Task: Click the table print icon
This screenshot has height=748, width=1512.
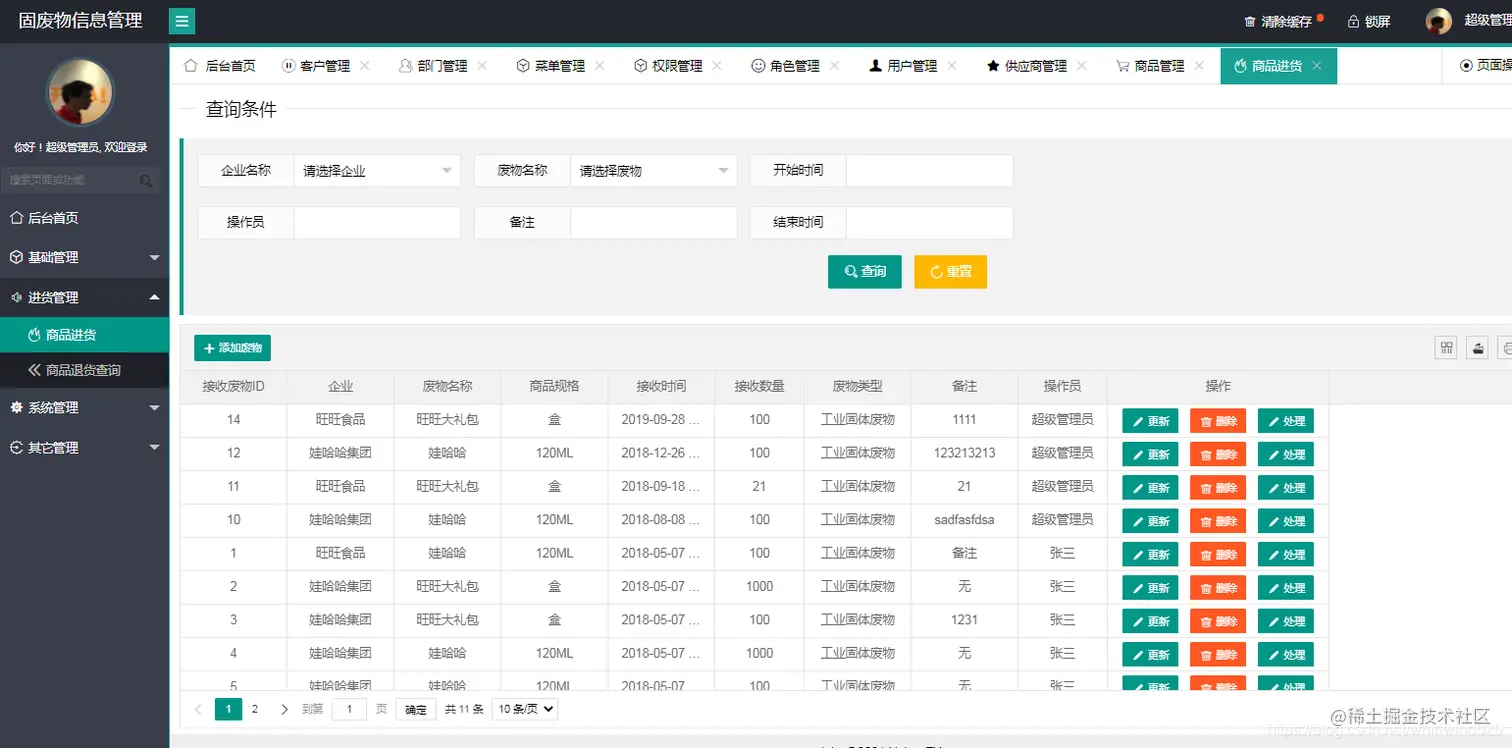Action: 1507,347
